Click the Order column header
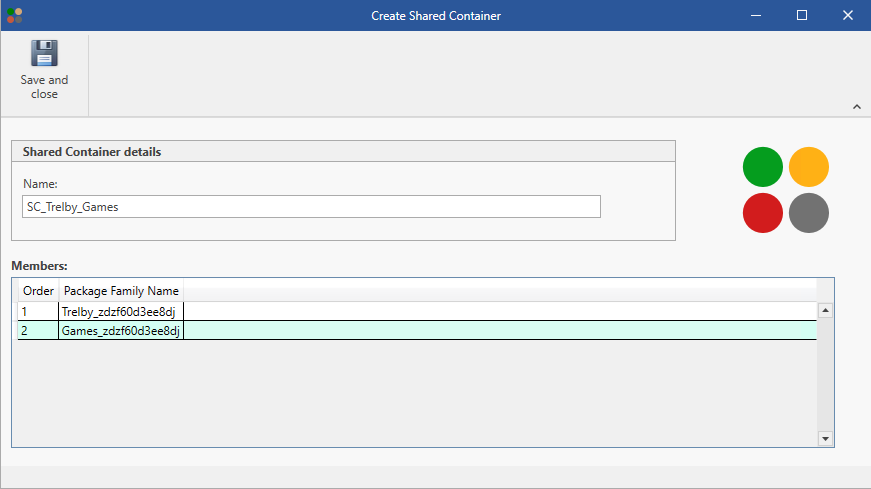The image size is (871, 489). point(38,291)
